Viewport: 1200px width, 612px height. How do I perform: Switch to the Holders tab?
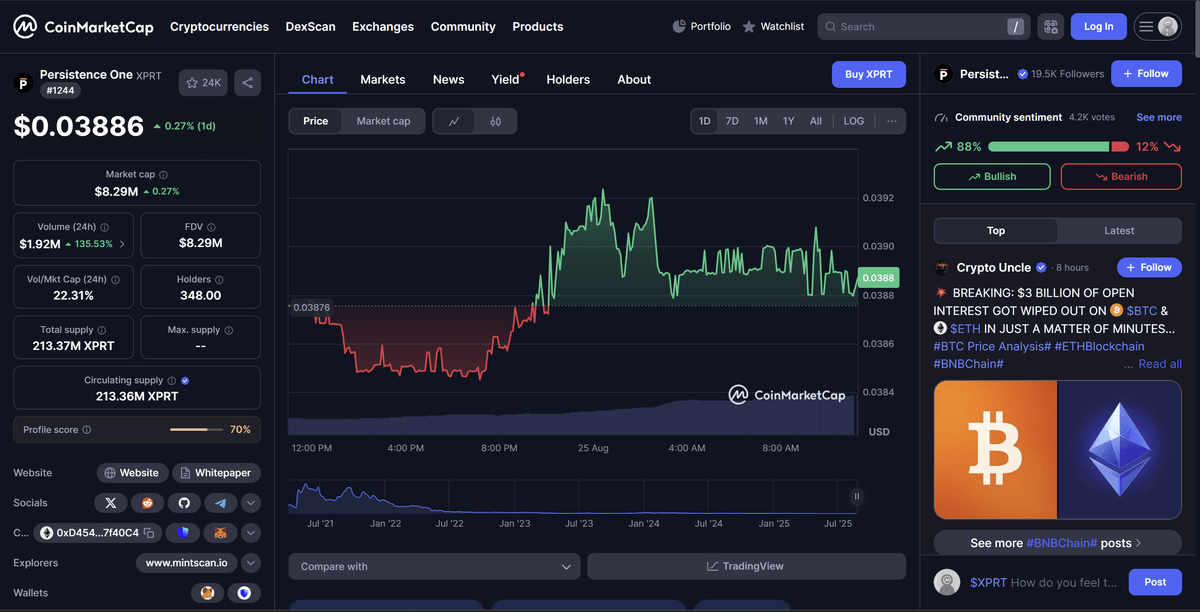coord(568,80)
